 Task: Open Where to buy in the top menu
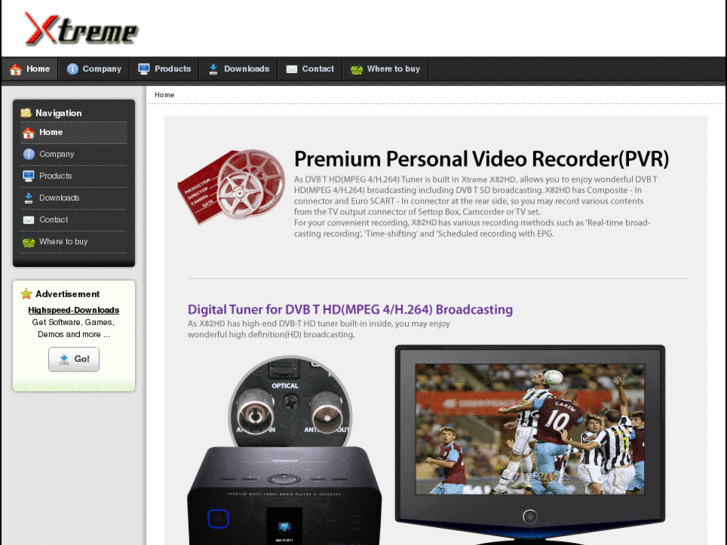(385, 69)
